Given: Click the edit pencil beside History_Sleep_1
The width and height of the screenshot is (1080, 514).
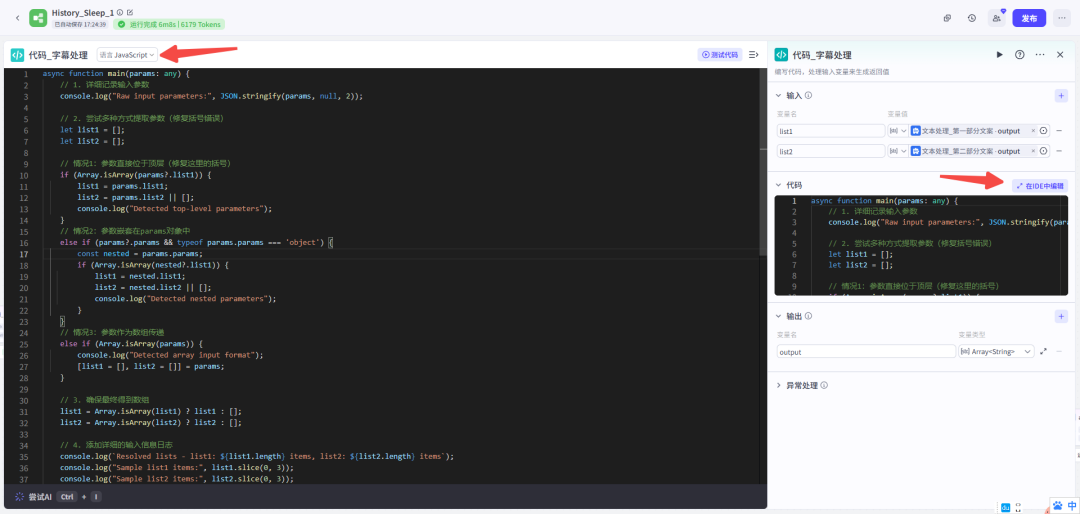Looking at the screenshot, I should pos(129,12).
